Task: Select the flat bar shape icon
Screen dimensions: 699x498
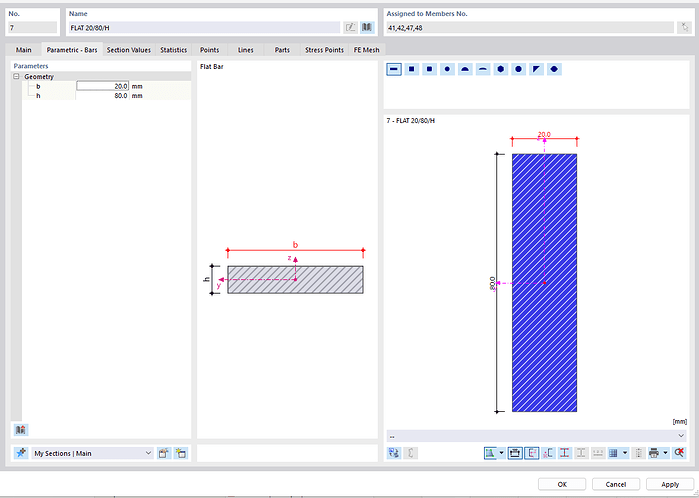Action: [x=394, y=69]
